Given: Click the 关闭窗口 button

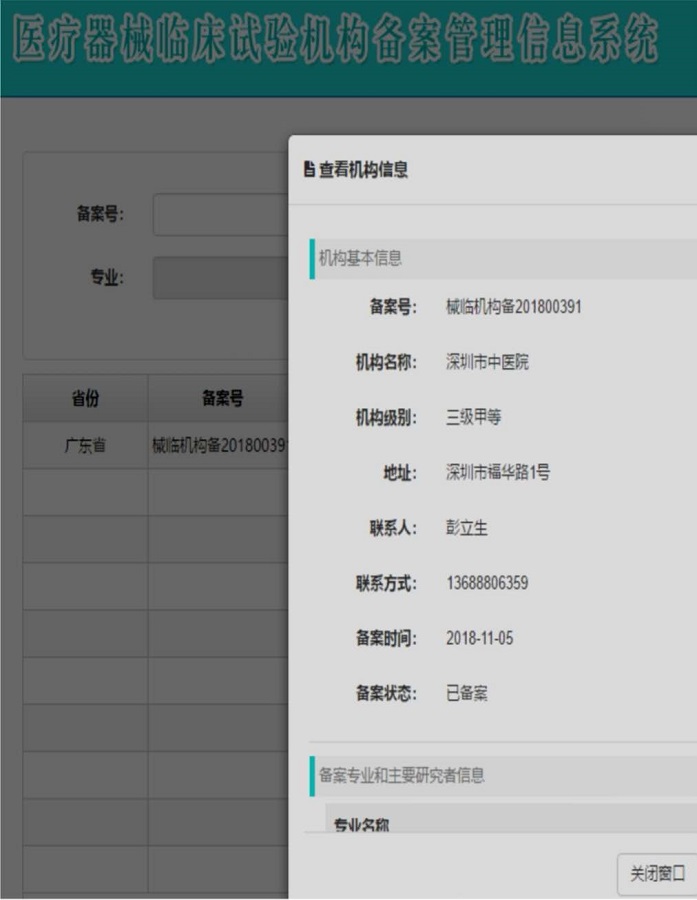Looking at the screenshot, I should click(x=657, y=874).
